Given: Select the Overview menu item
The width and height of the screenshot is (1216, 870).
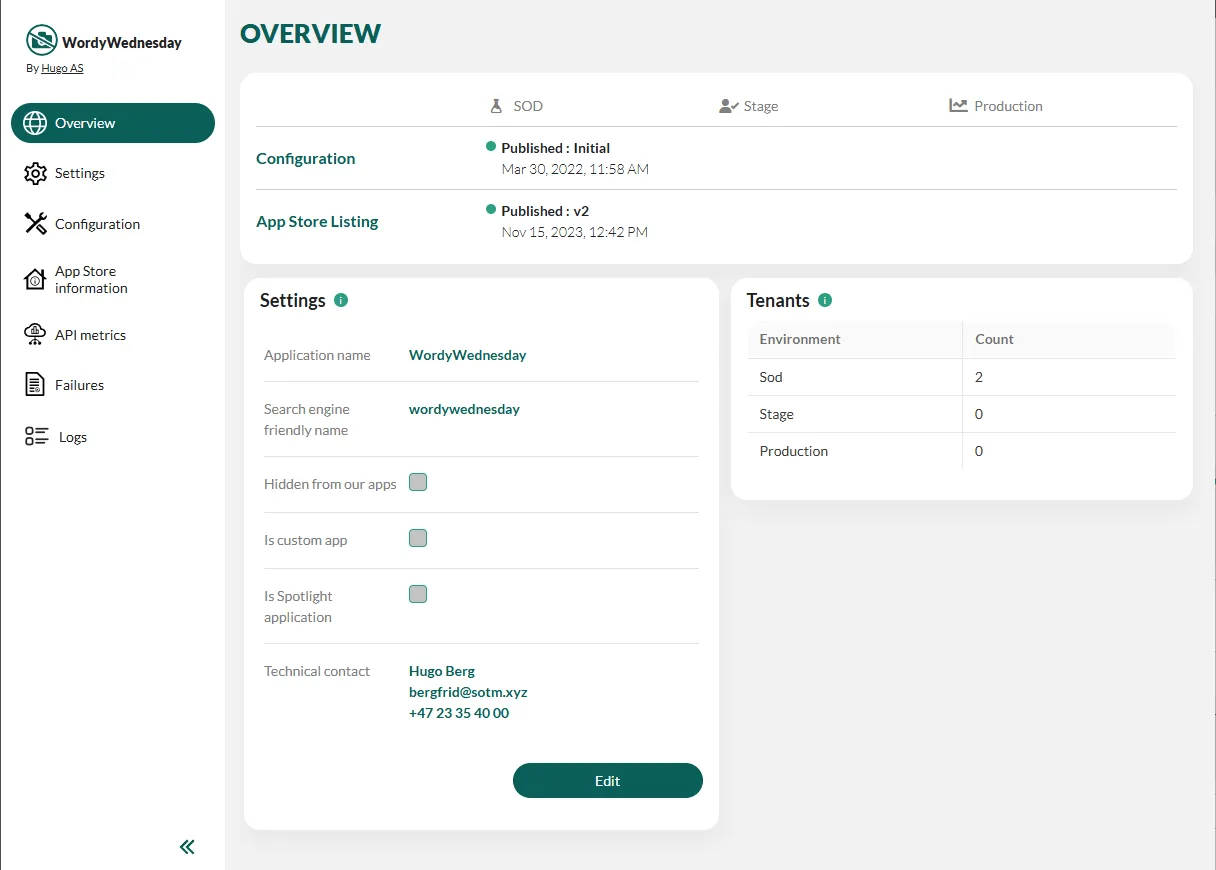Looking at the screenshot, I should tap(113, 123).
